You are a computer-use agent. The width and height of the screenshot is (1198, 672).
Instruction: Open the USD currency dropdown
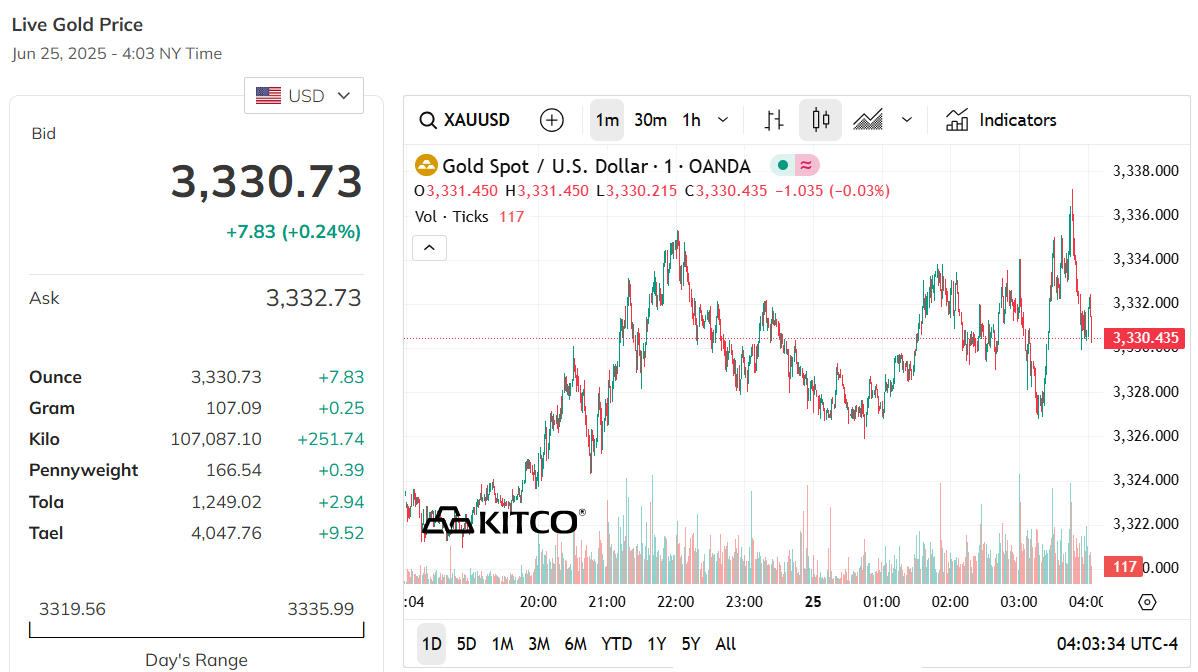pos(304,95)
